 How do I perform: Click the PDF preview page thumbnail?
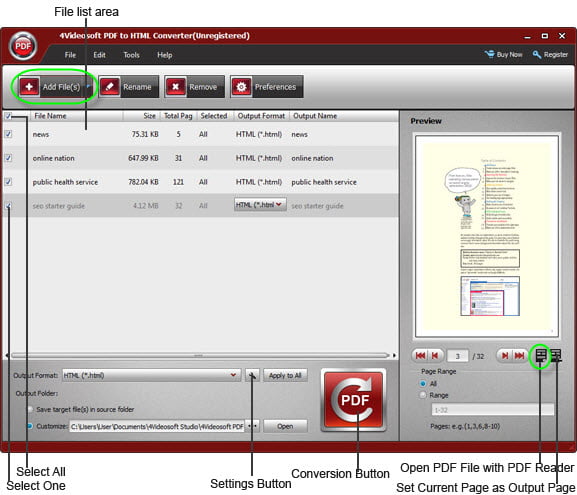click(x=487, y=236)
